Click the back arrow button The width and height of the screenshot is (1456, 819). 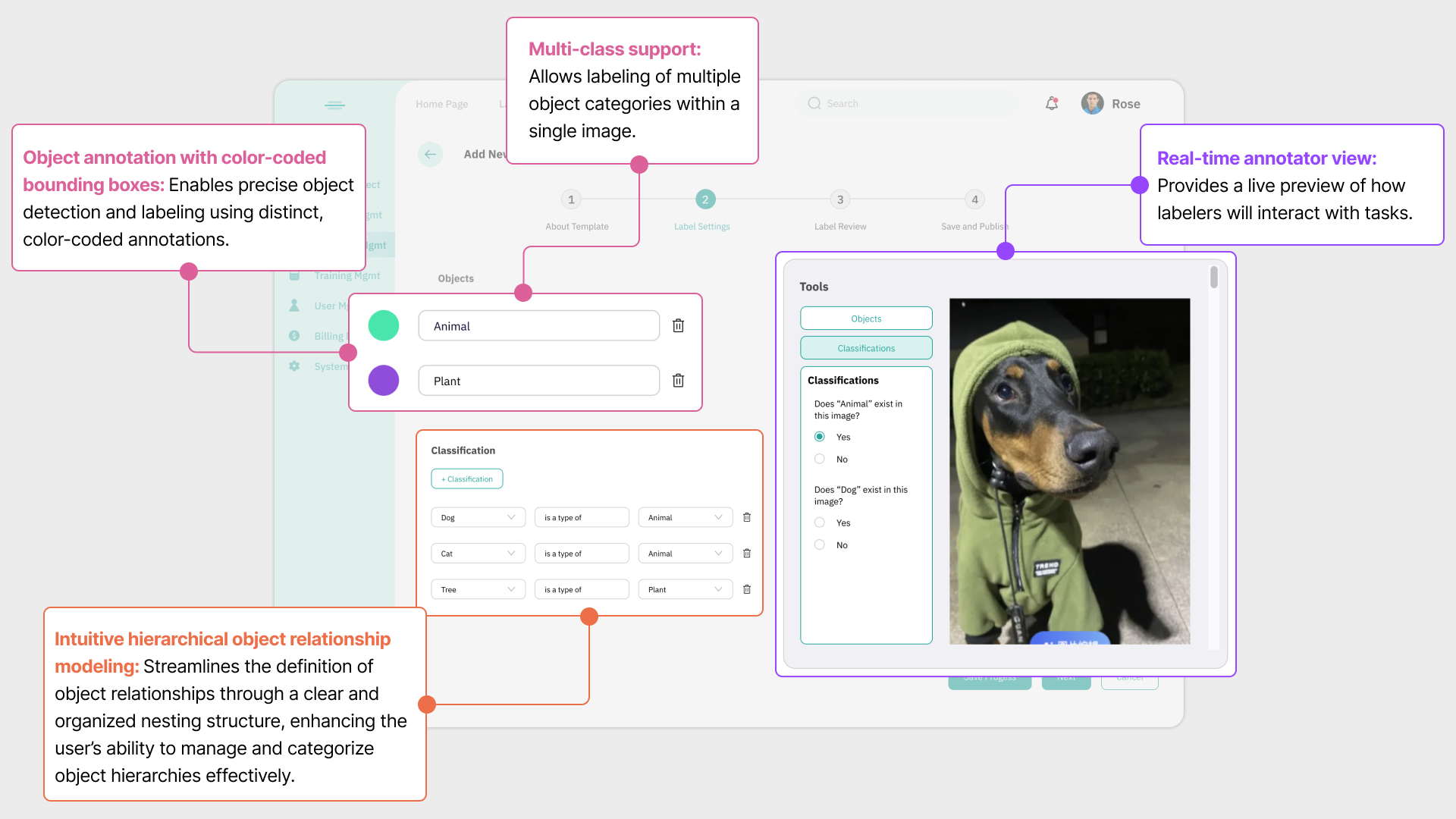[x=430, y=154]
